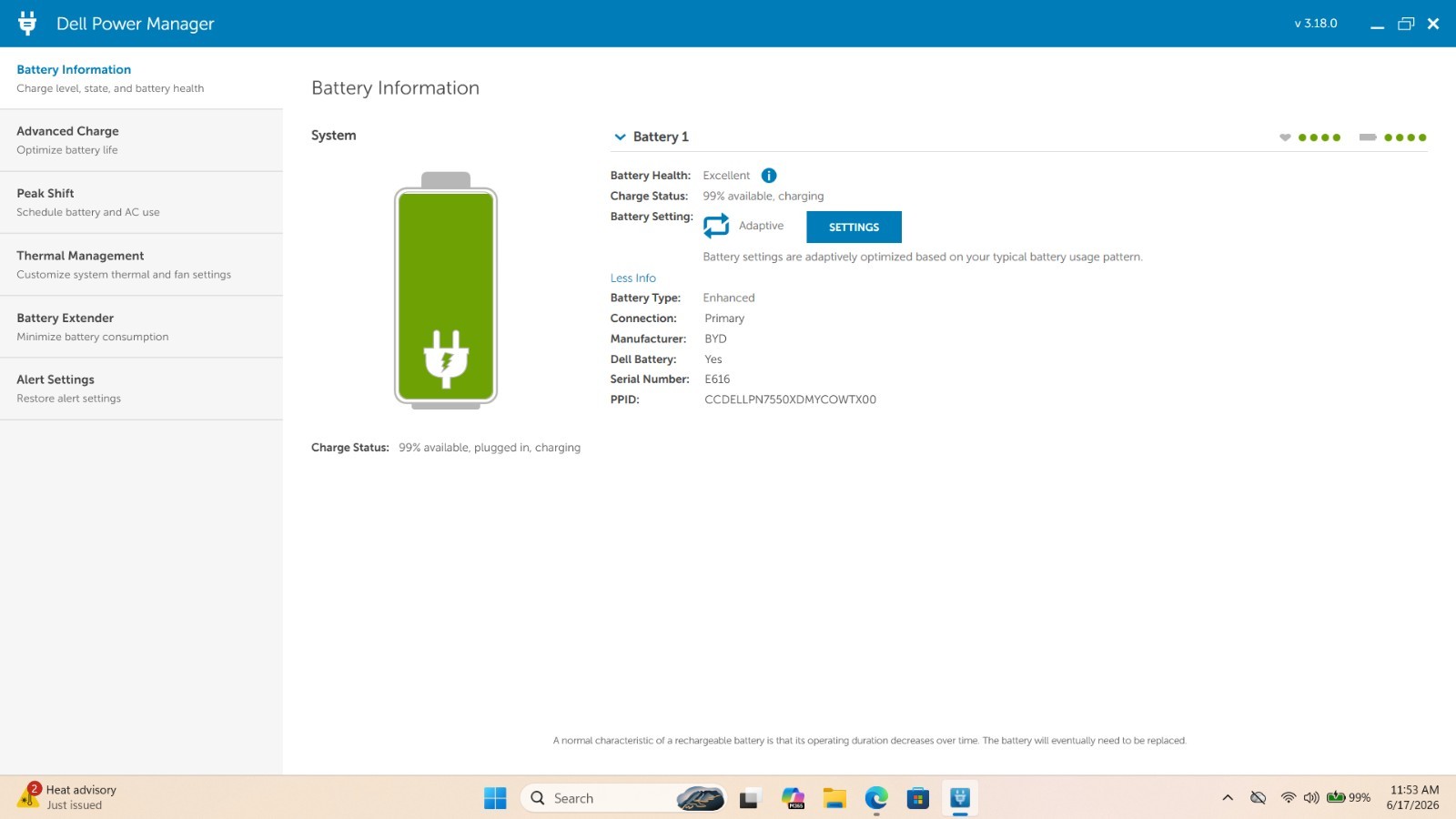Click the Manufacturer value BYD

click(715, 339)
